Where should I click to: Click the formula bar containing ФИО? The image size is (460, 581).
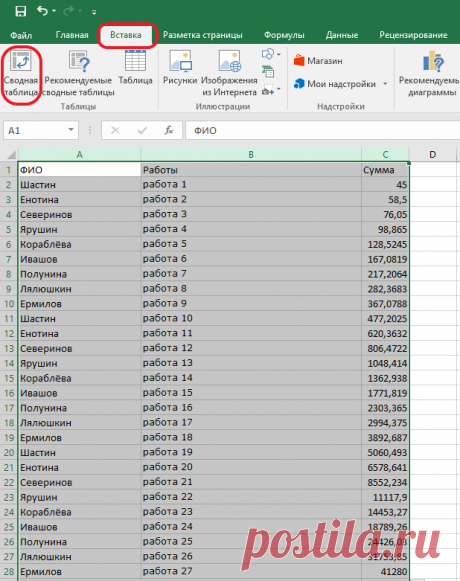(322, 130)
